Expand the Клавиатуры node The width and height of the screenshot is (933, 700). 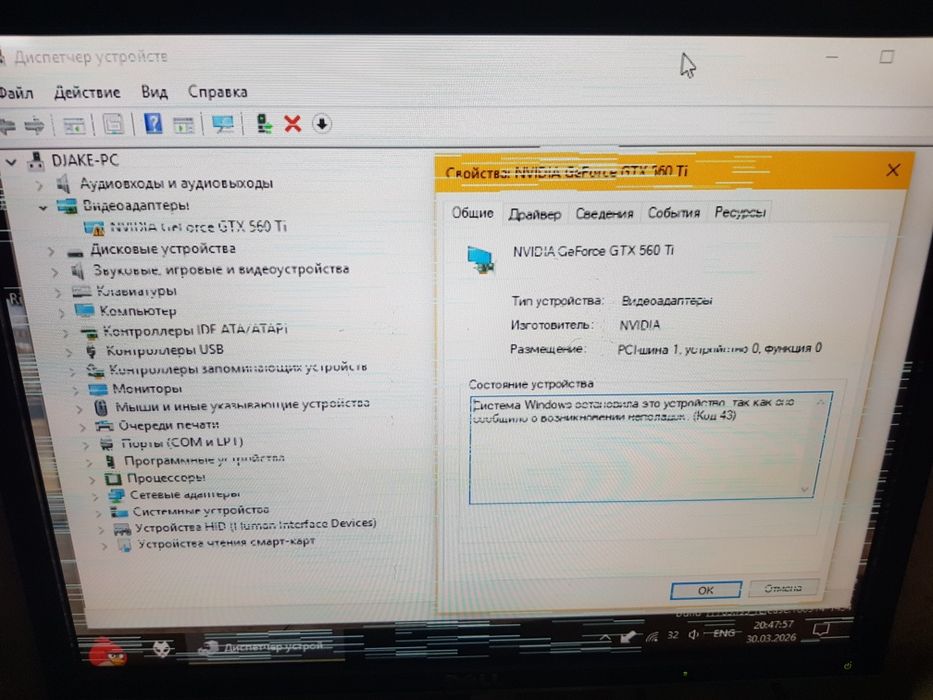[x=58, y=292]
